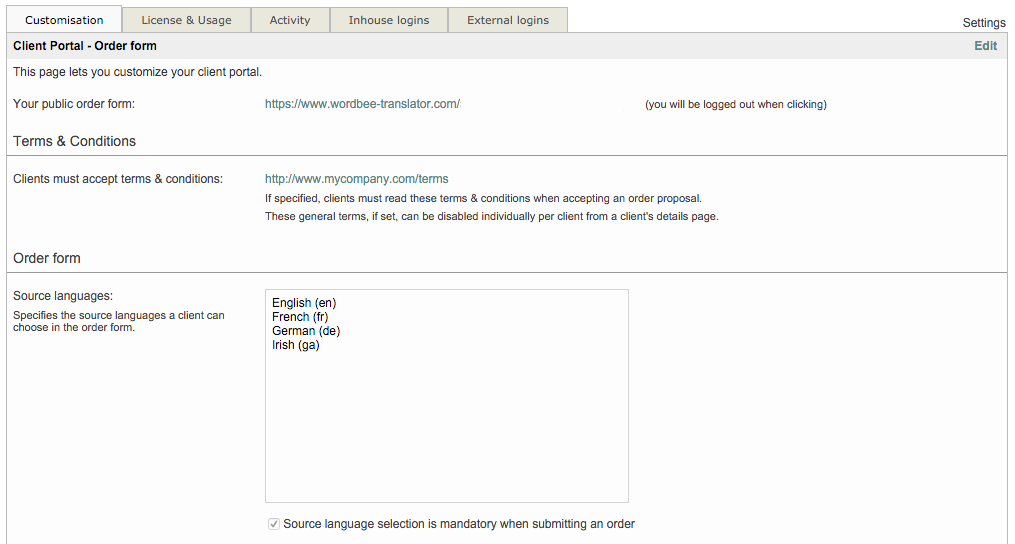Go to the Activity tab

pyautogui.click(x=290, y=20)
